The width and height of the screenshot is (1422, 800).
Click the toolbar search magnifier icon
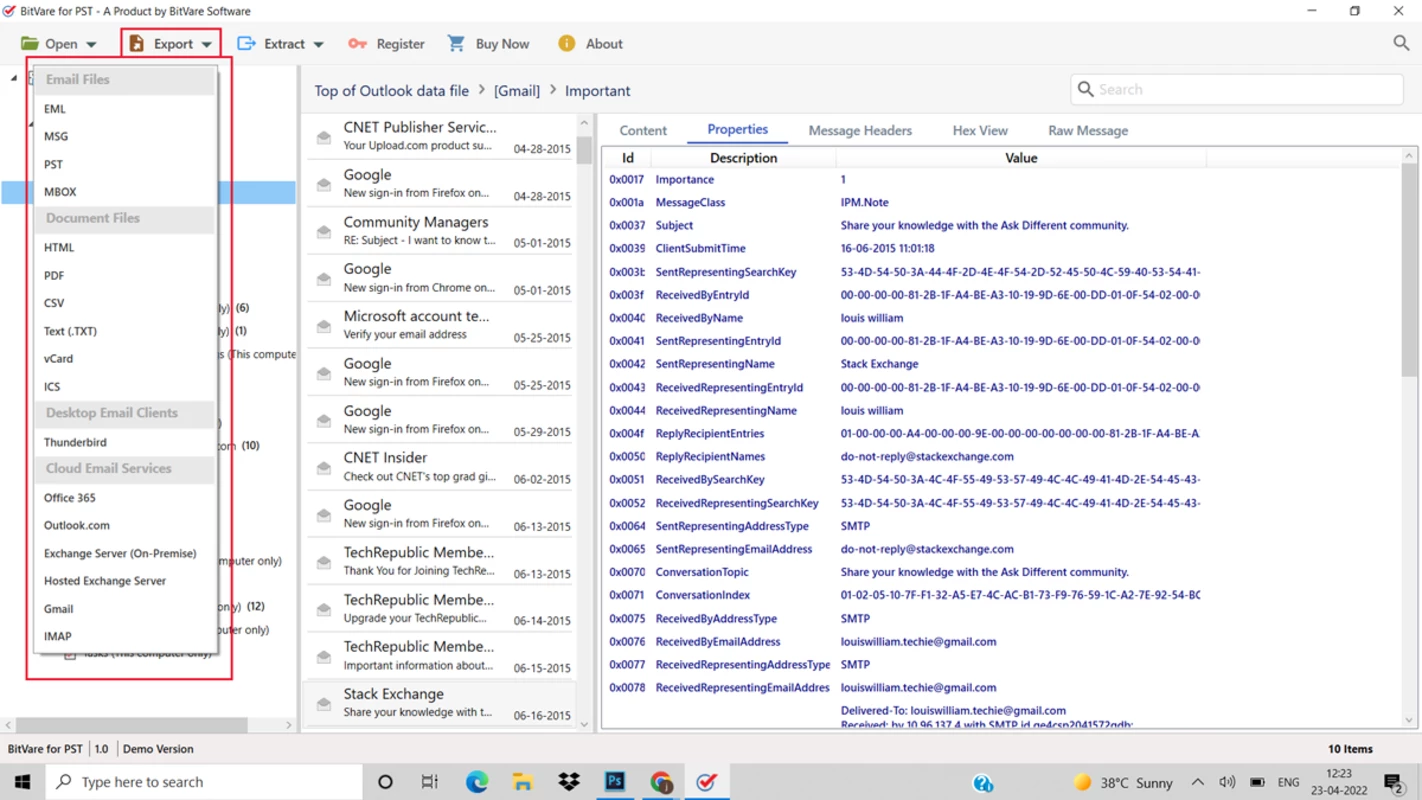[x=1401, y=43]
